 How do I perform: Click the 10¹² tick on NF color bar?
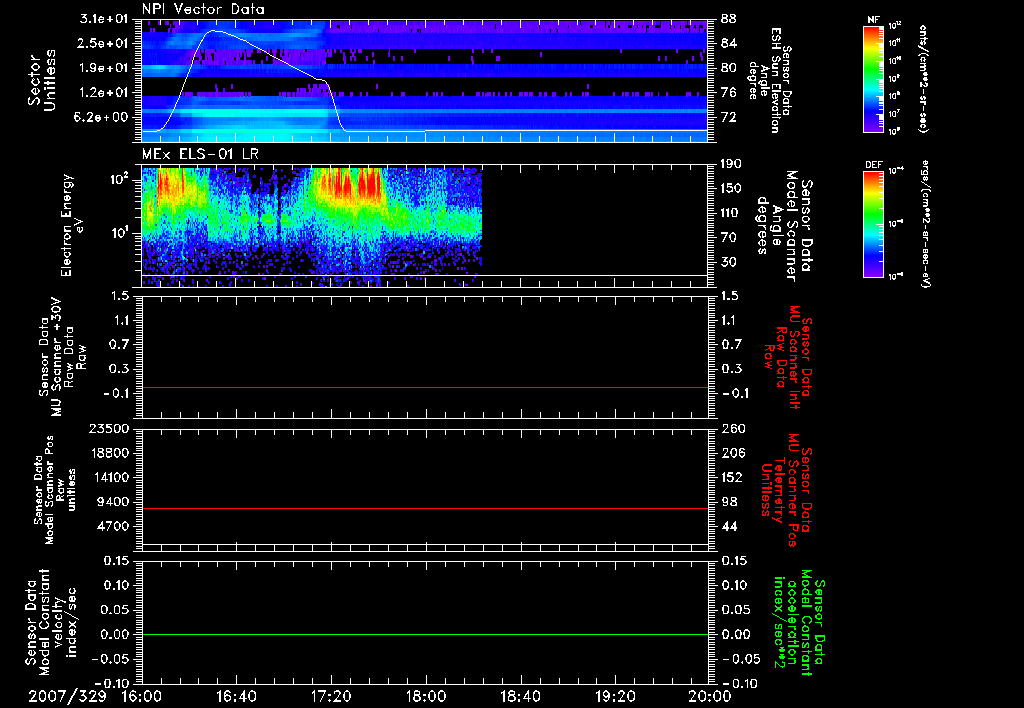point(895,25)
